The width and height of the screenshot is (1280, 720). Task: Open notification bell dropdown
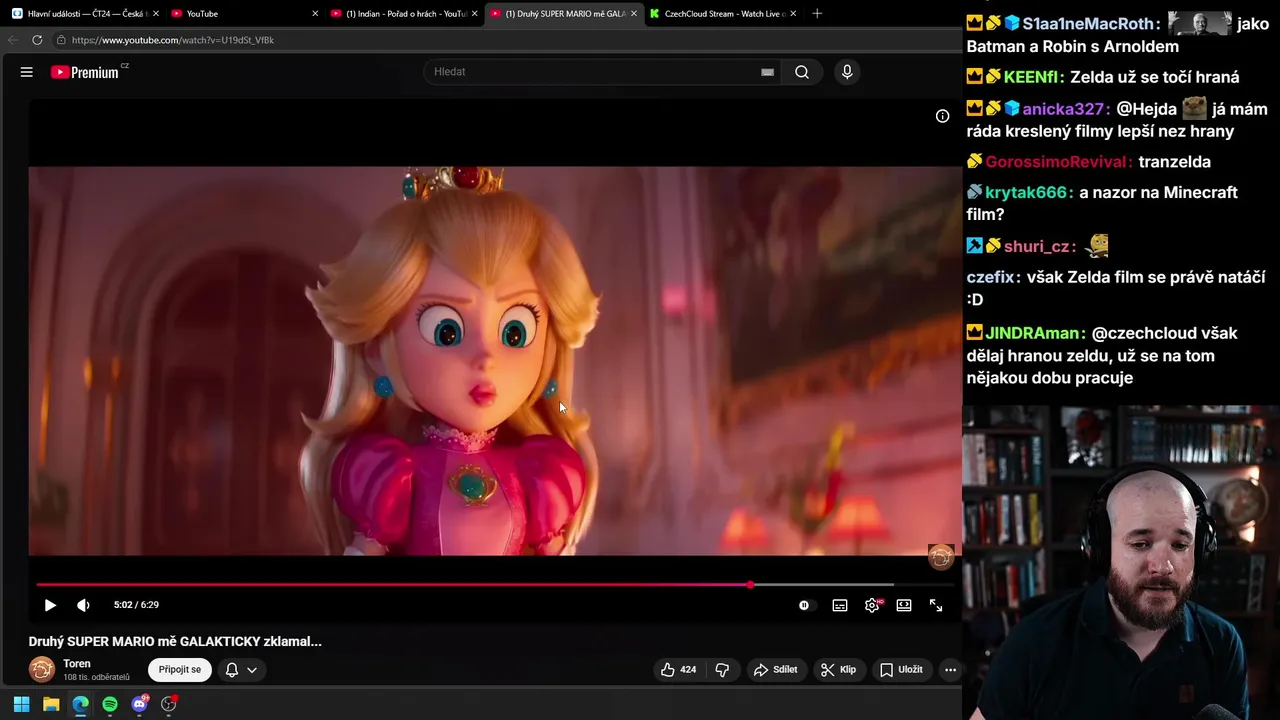(241, 670)
